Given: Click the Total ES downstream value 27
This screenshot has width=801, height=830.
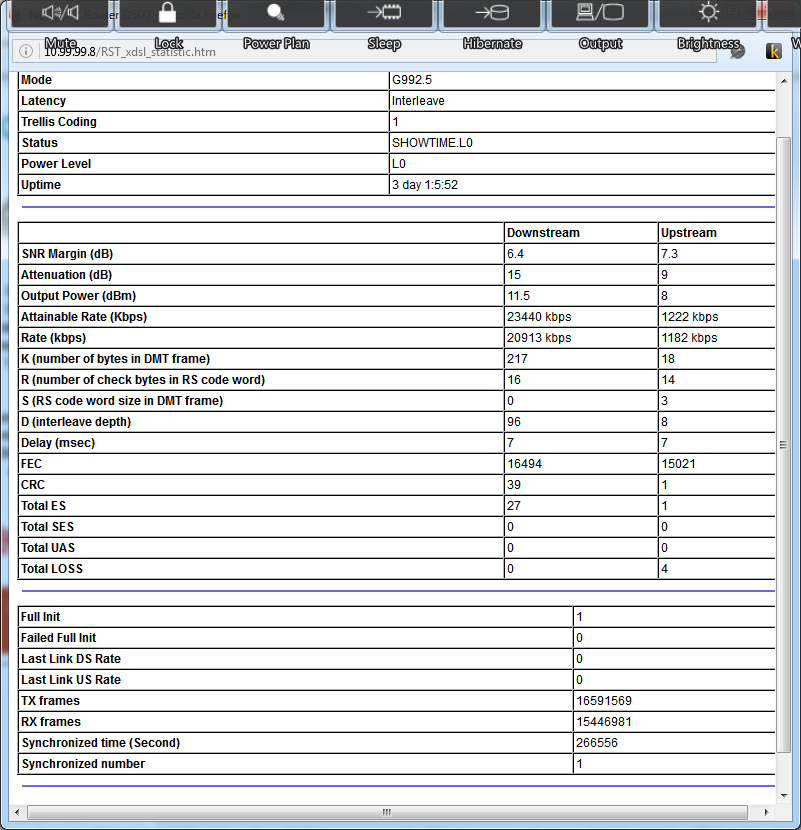Looking at the screenshot, I should pos(514,506).
